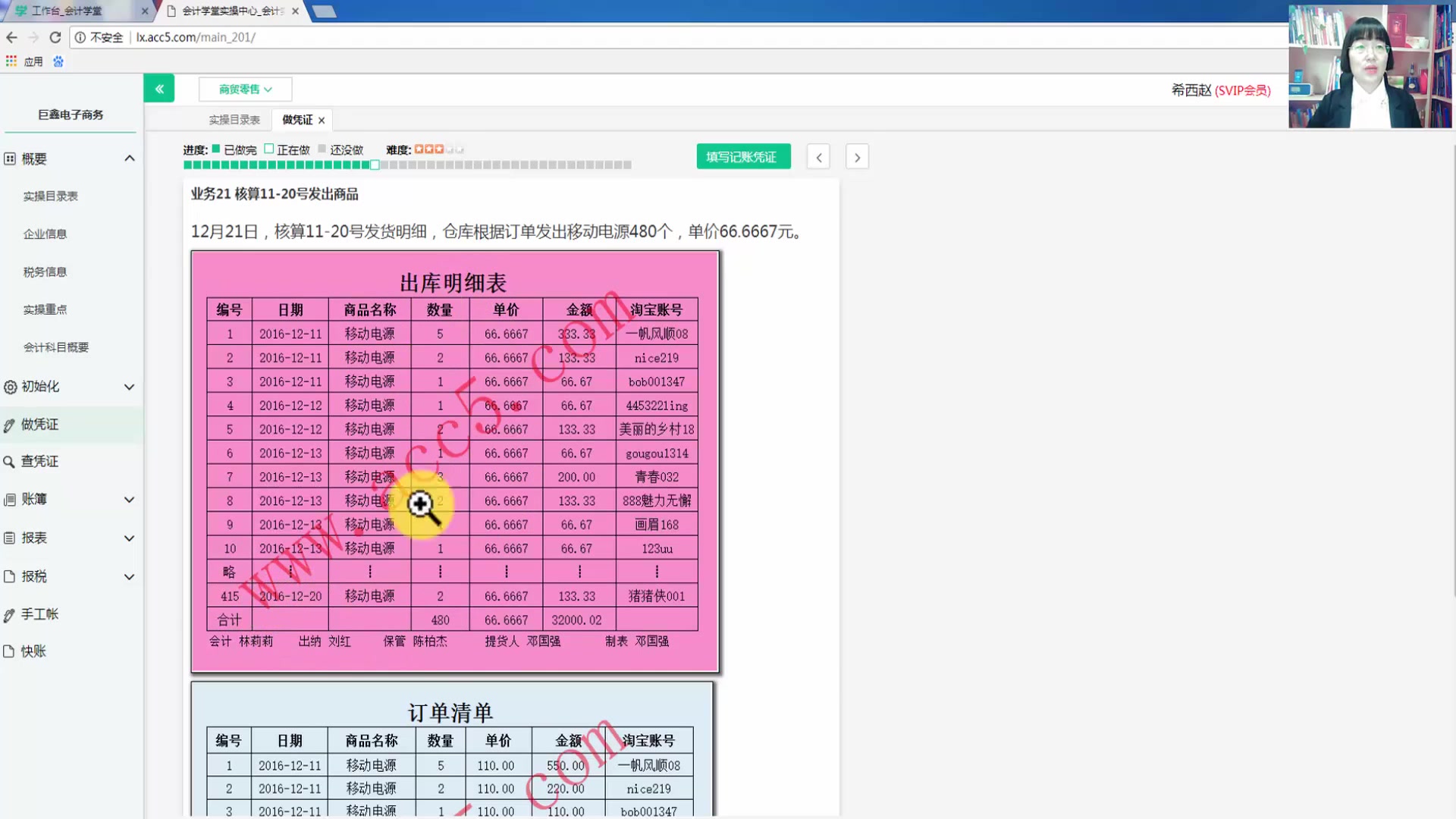This screenshot has width=1456, height=819.
Task: Click the browser address bar
Action: 682,37
